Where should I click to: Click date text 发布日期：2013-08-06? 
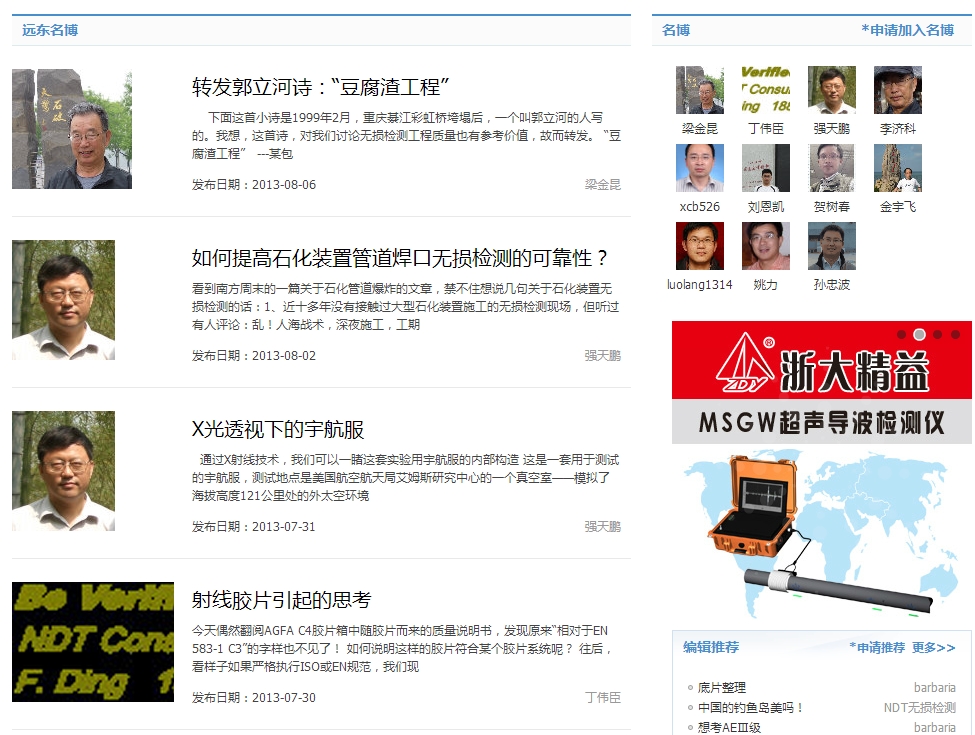254,185
